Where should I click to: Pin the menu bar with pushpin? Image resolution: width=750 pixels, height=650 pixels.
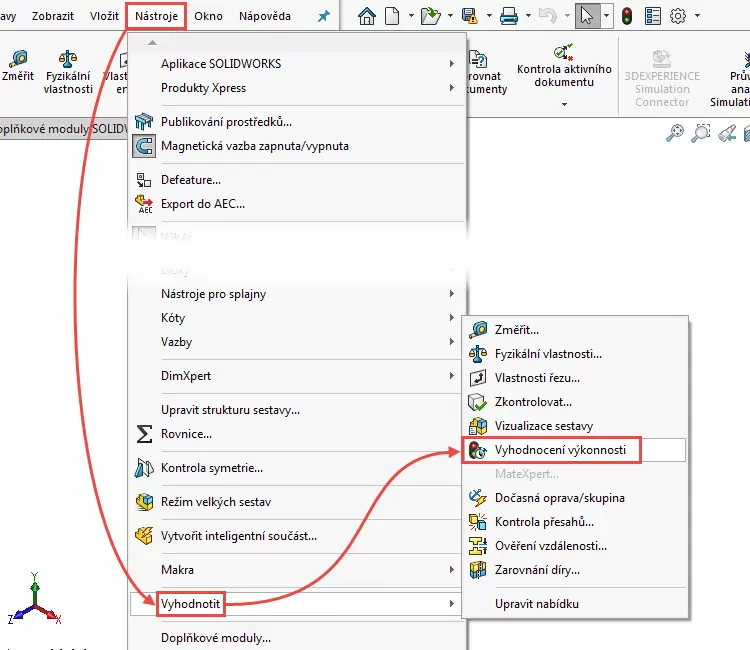324,16
